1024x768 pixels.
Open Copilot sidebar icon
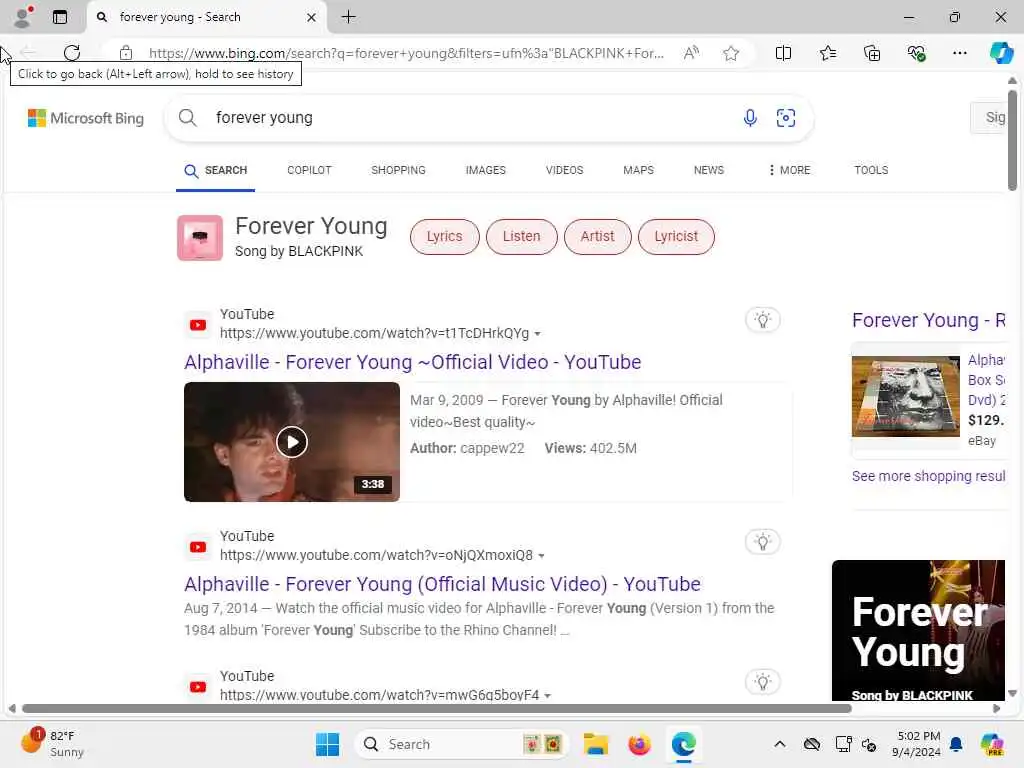(1001, 53)
